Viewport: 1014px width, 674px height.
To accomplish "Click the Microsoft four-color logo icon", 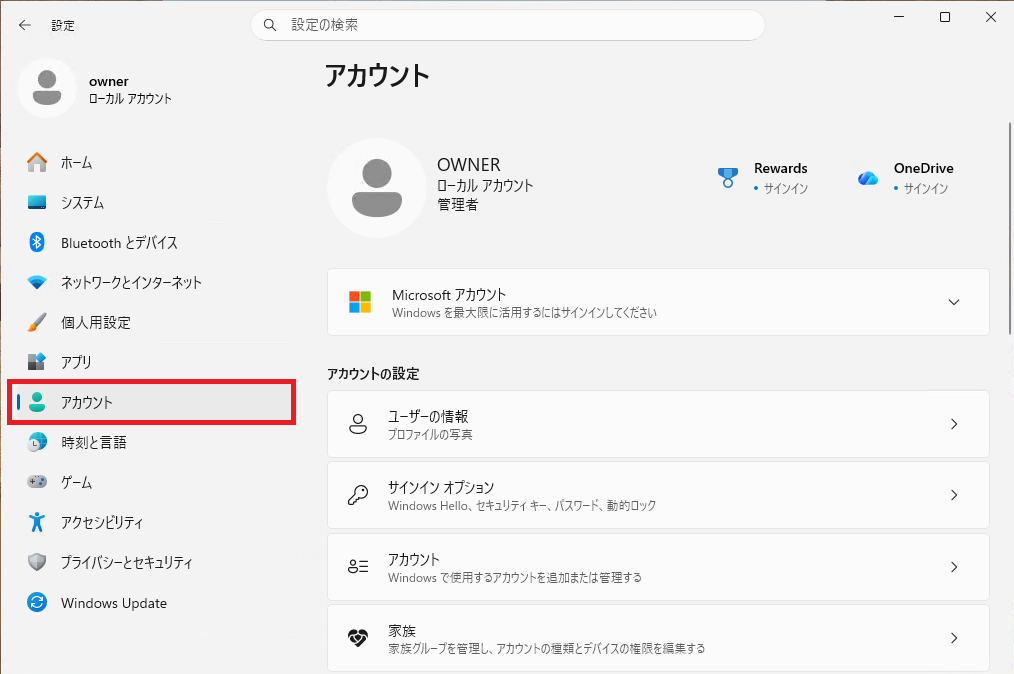I will [360, 302].
